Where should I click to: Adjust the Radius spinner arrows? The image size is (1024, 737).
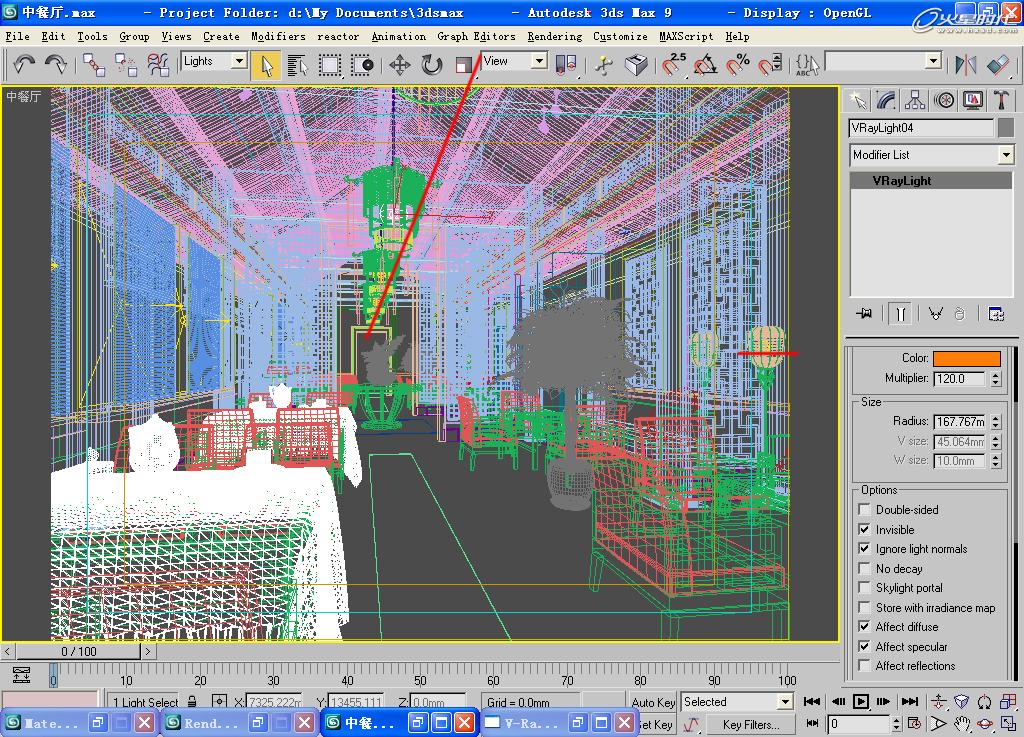(995, 422)
